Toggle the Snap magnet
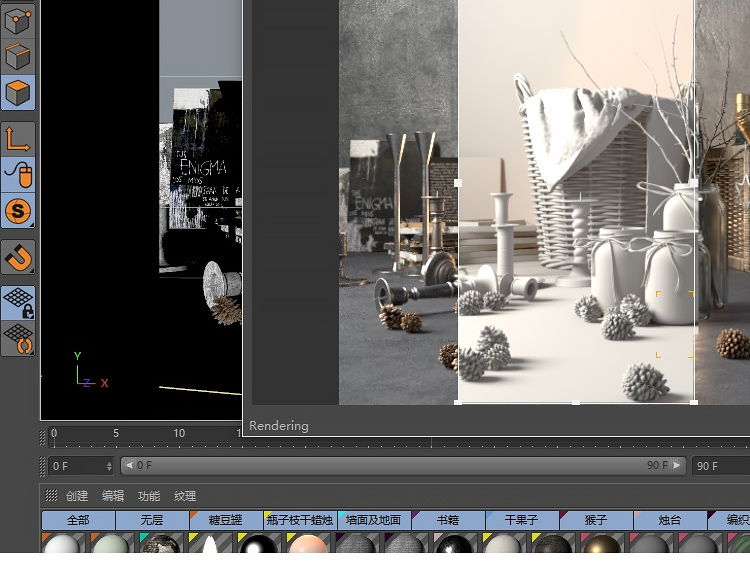This screenshot has height=574, width=750. click(x=18, y=257)
